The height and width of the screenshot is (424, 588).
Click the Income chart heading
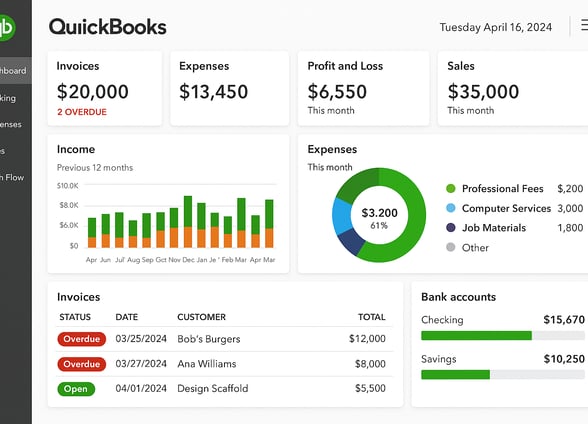coord(76,149)
